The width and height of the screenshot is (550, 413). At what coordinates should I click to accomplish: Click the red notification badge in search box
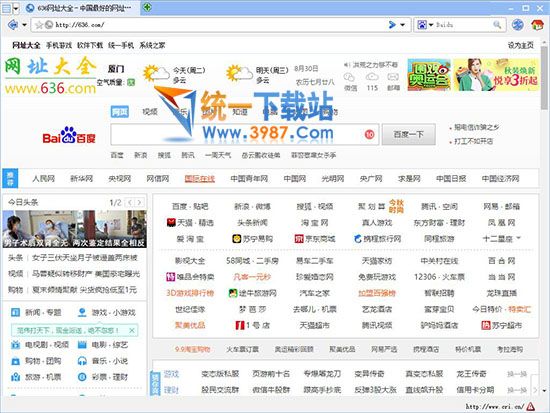[369, 134]
